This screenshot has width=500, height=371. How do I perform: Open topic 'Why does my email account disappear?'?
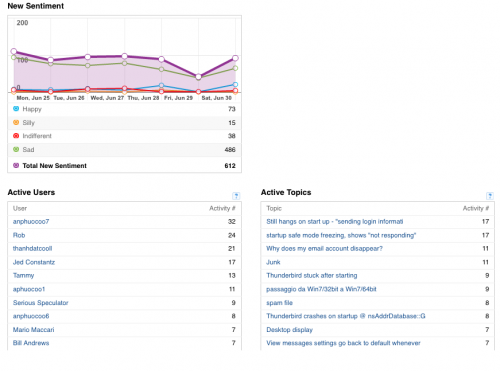(324, 248)
